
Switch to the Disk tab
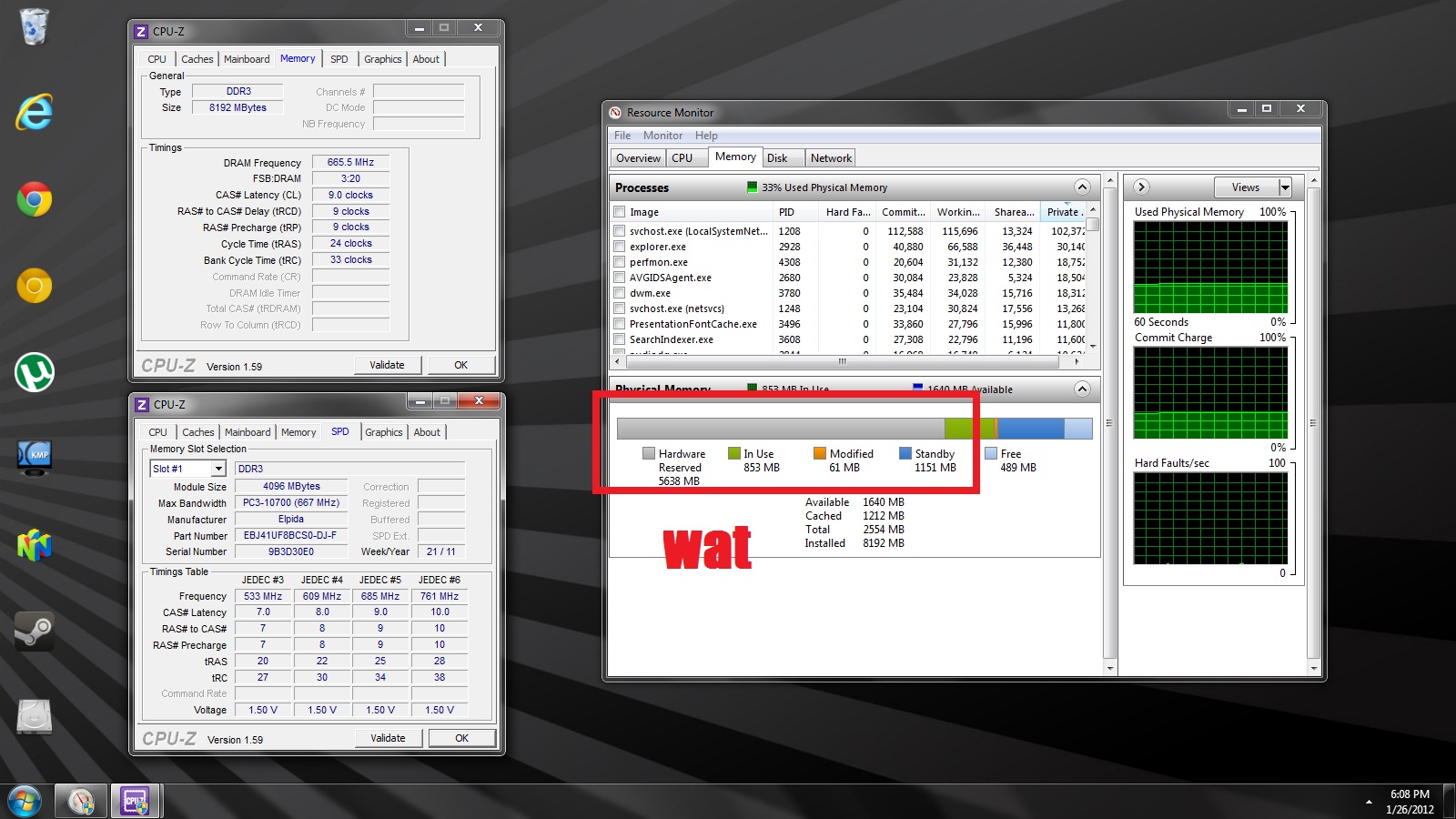(777, 158)
